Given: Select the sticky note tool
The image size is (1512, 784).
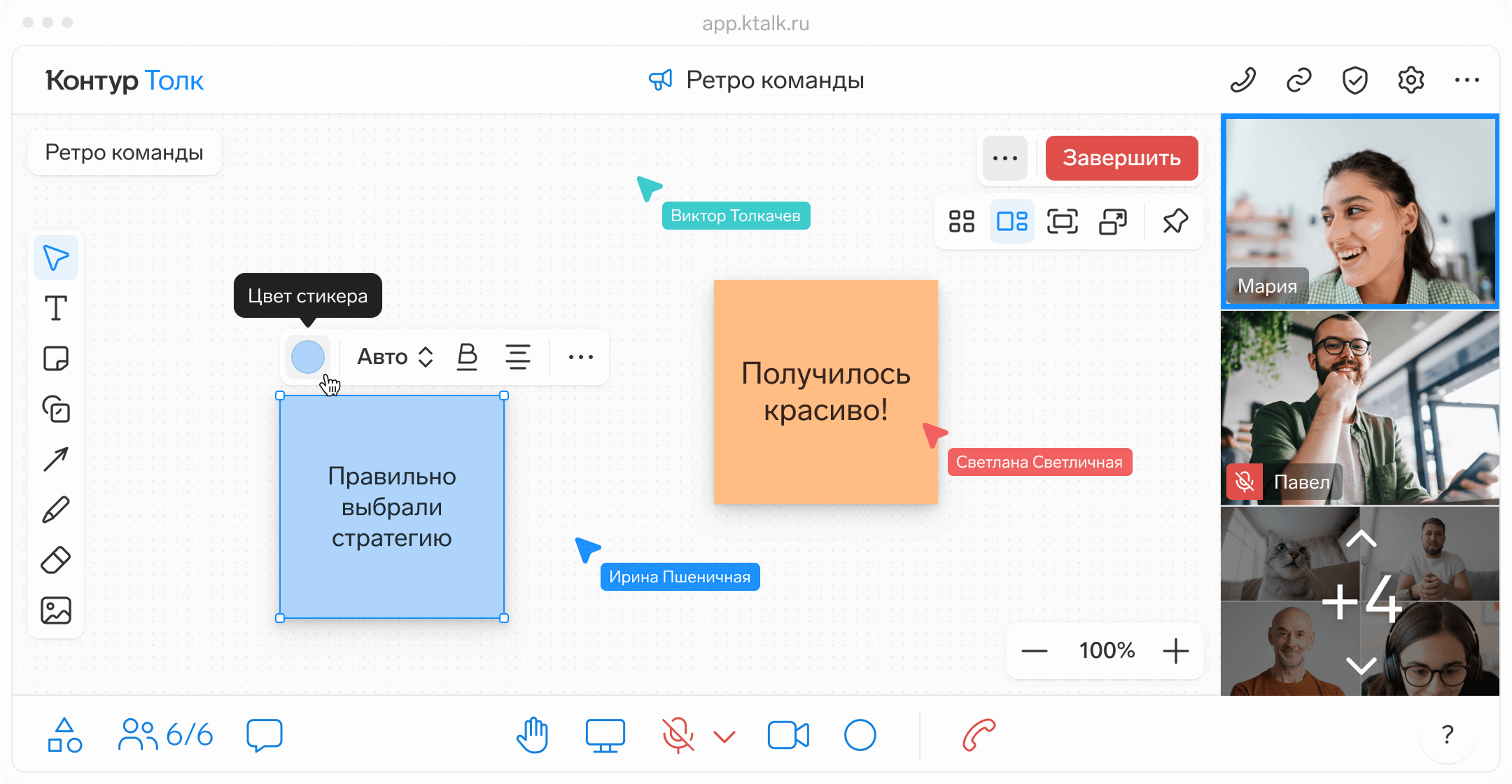Looking at the screenshot, I should 56,358.
